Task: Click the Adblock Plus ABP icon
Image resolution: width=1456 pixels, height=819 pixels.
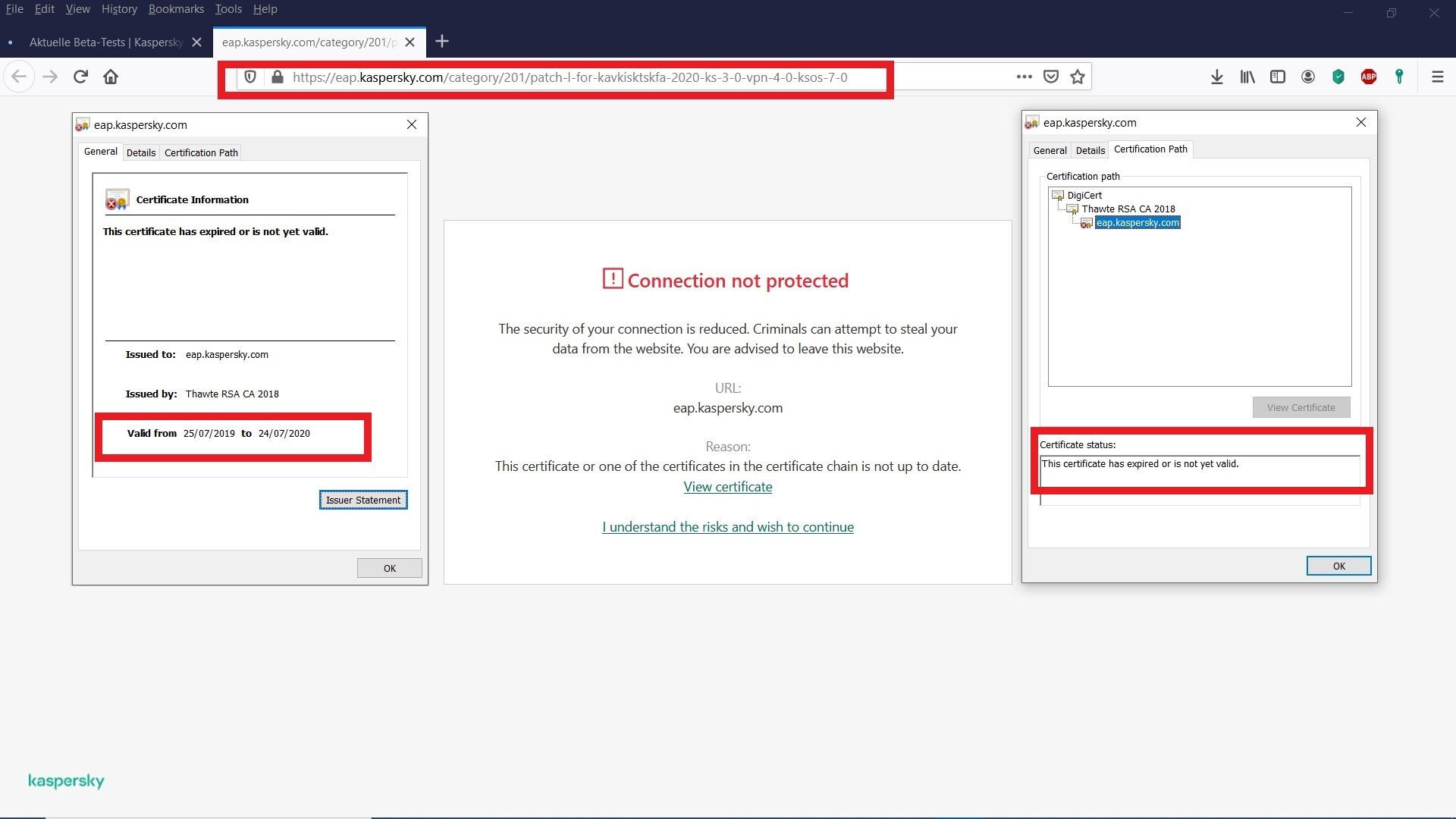Action: 1369,77
